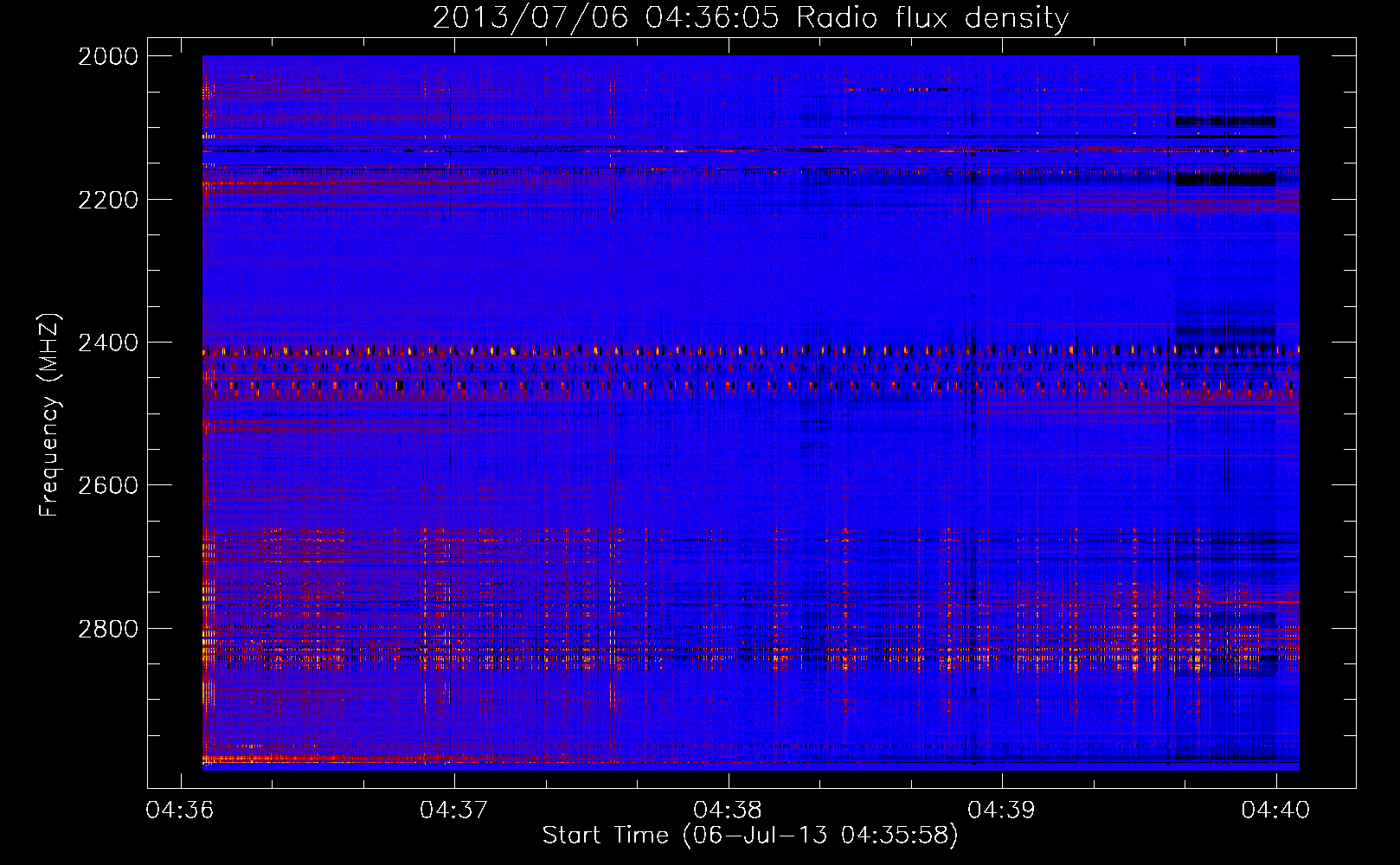Click the 'Start Time (06-Jul-13 04:35:58)' axis title
This screenshot has width=1400, height=865.
pos(750,836)
